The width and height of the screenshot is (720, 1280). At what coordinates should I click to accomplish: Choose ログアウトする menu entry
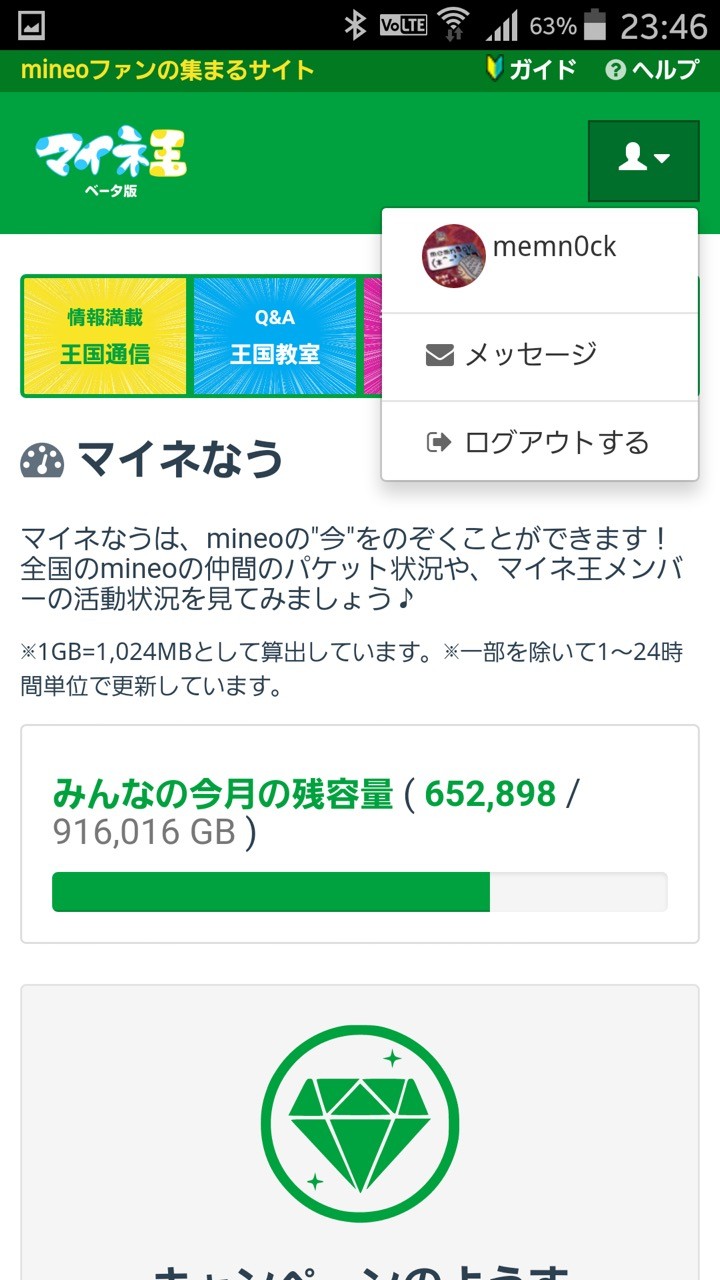pos(540,442)
